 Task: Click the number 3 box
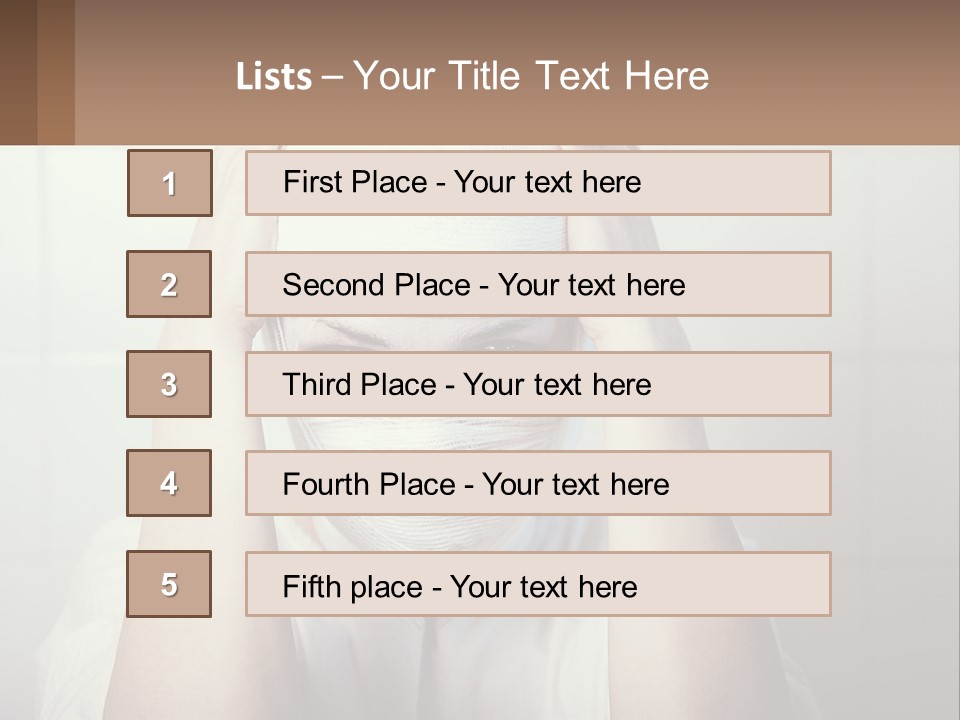pyautogui.click(x=169, y=384)
